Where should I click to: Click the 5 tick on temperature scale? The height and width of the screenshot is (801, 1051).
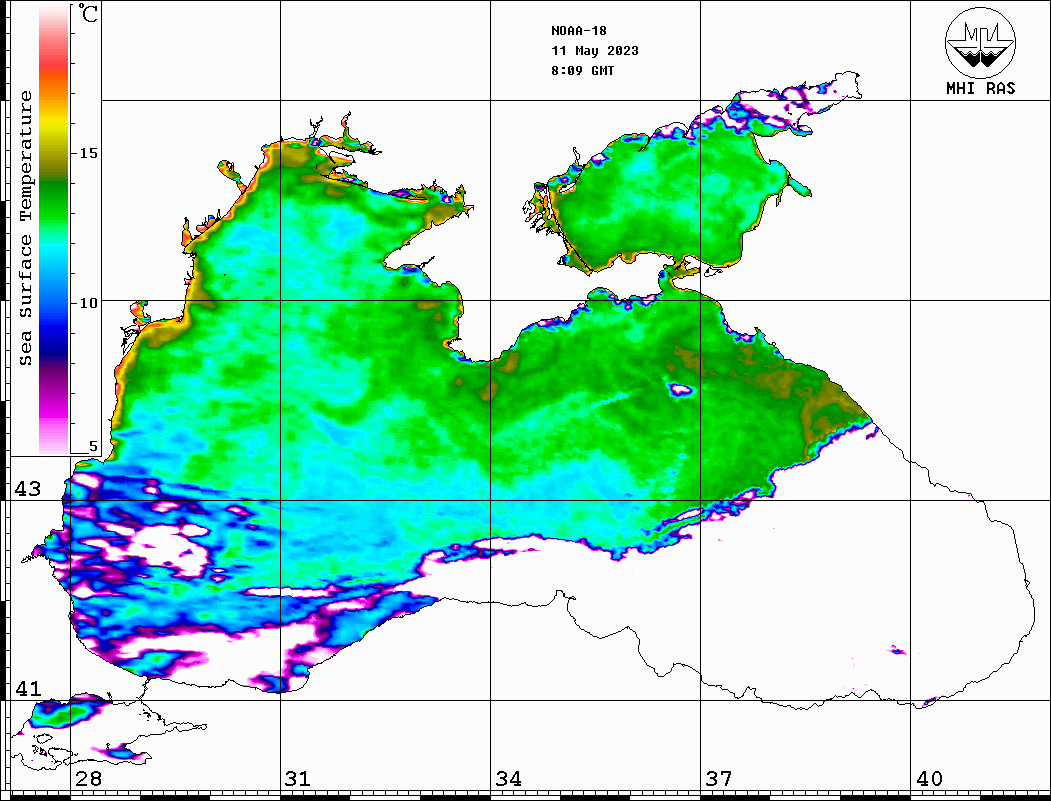(x=94, y=447)
